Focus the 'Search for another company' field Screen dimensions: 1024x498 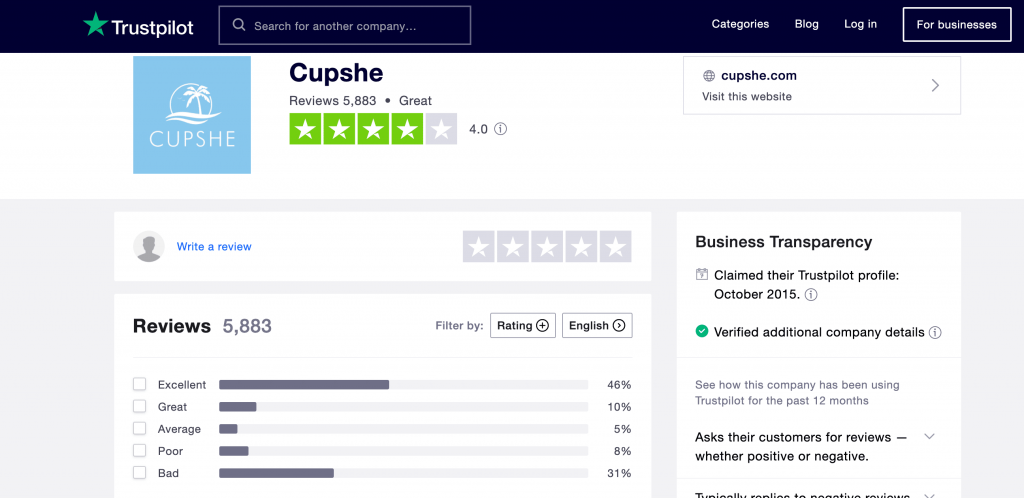pos(345,25)
